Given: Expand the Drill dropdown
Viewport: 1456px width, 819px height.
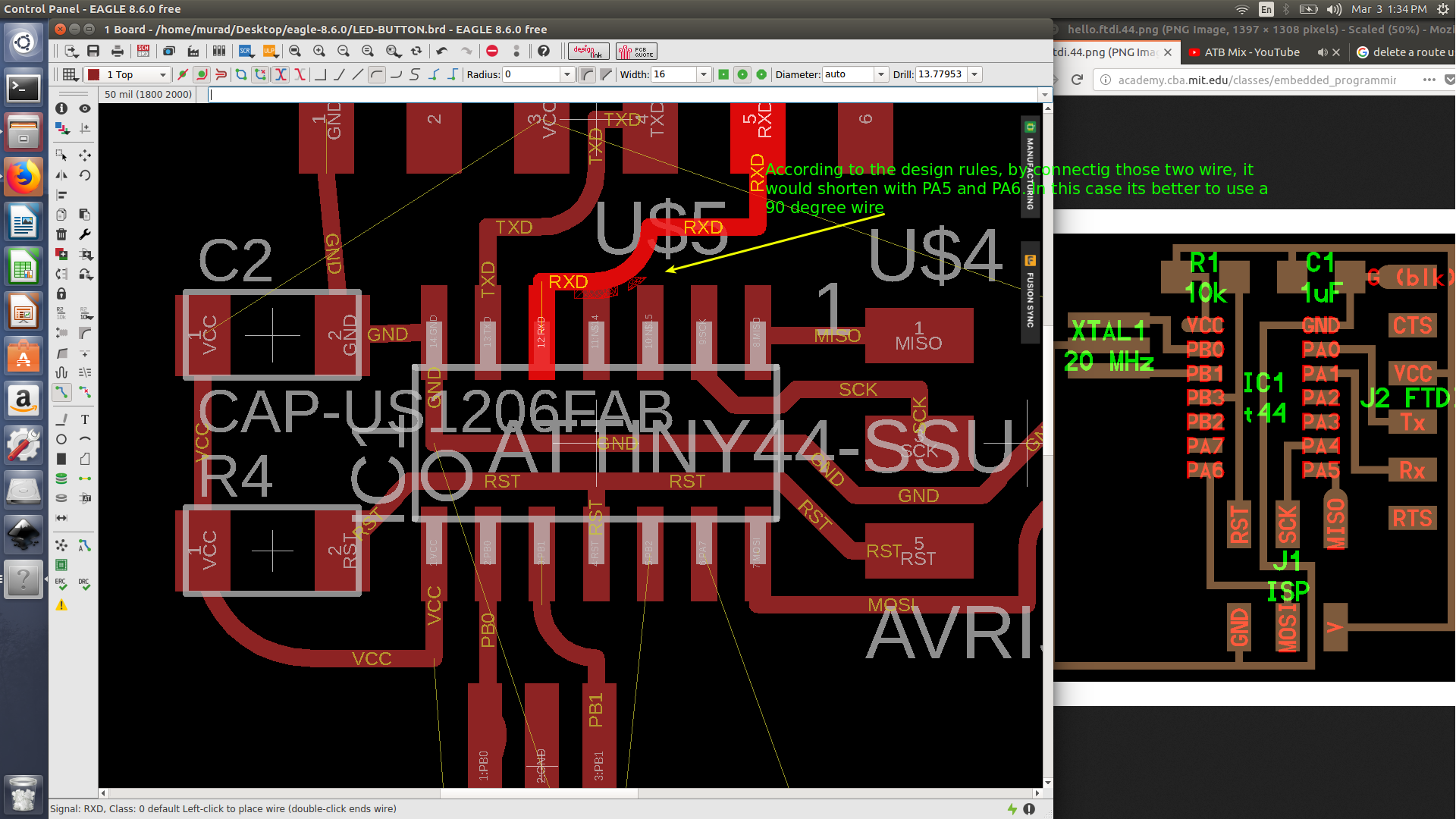Looking at the screenshot, I should click(x=975, y=74).
